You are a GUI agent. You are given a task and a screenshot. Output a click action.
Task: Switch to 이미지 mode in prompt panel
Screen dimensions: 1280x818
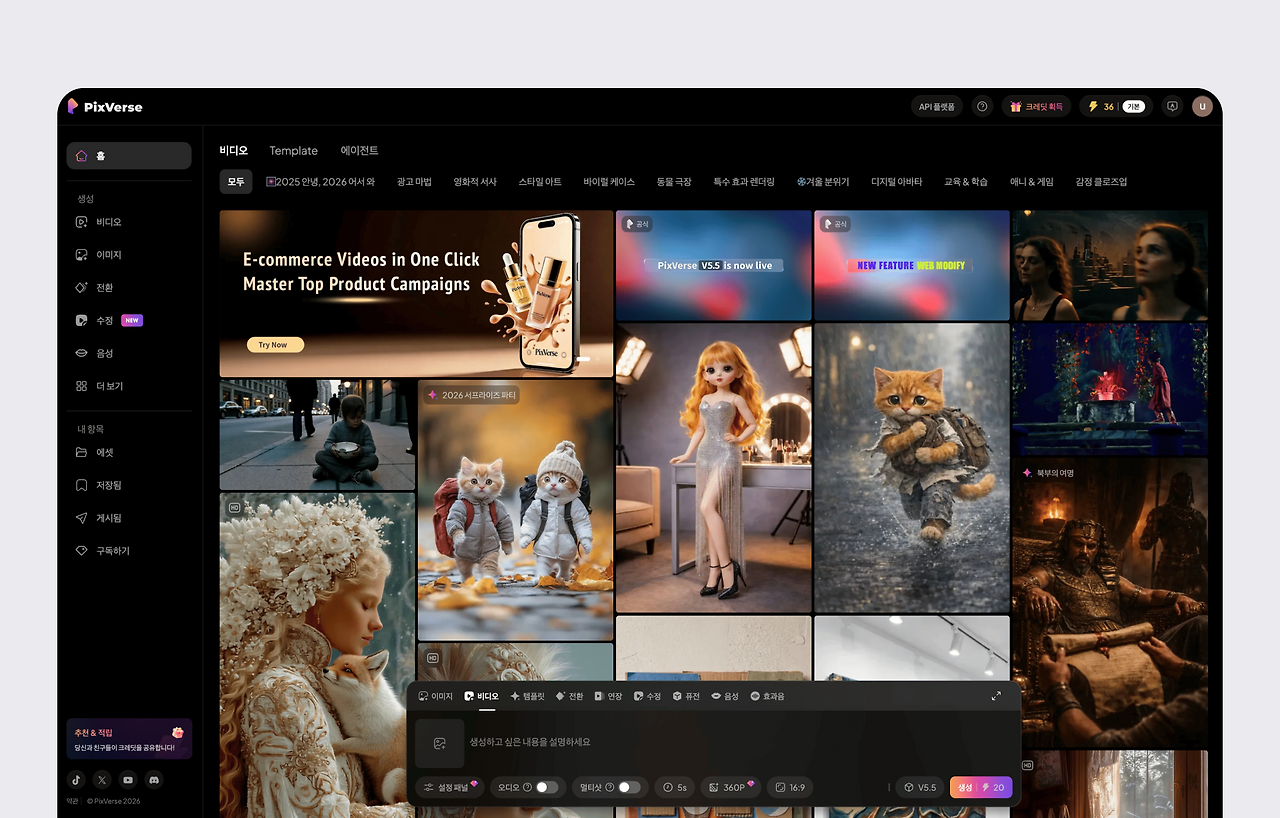(435, 696)
